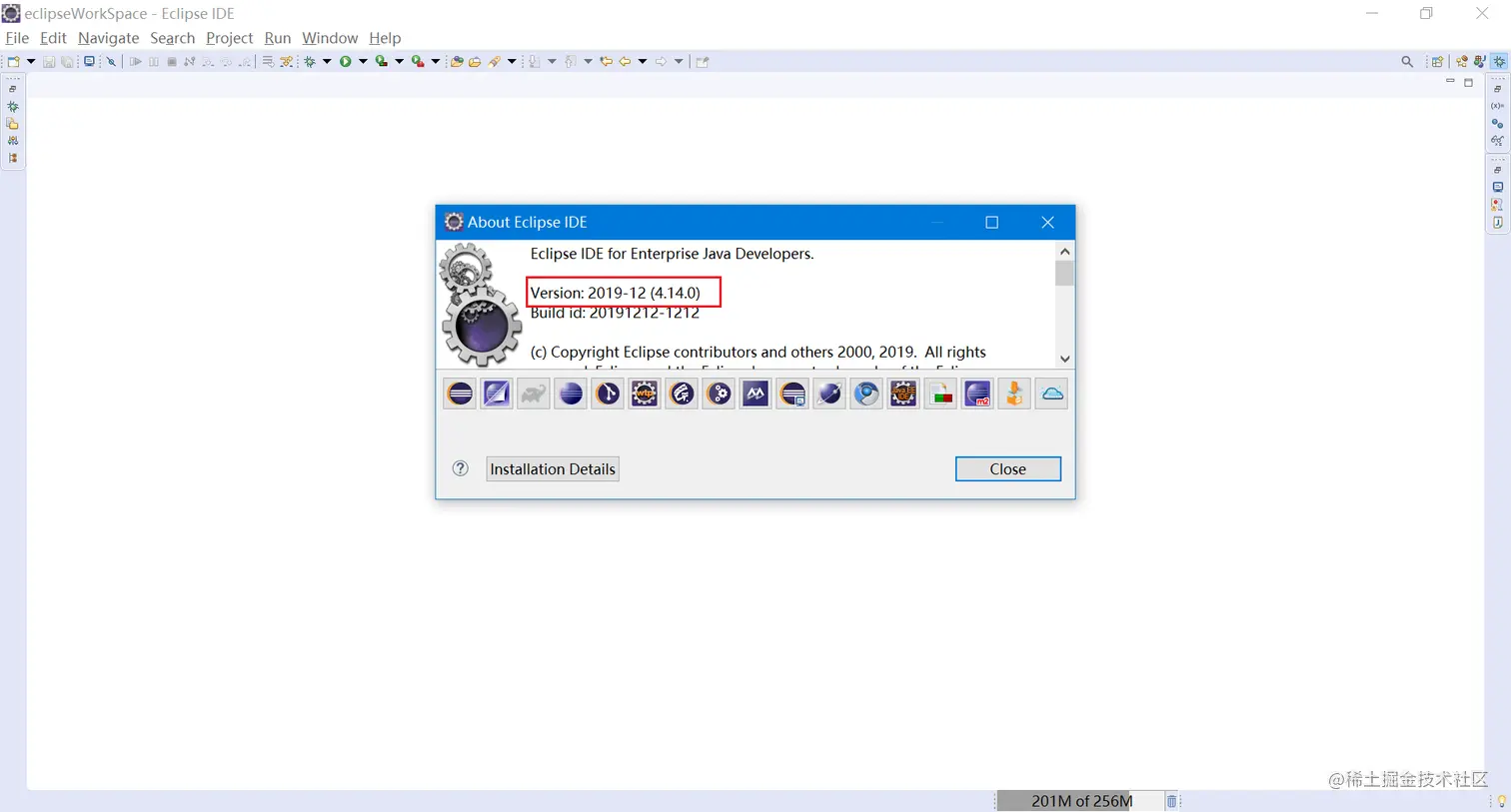Expand the External Tools dropdown arrow

click(x=436, y=61)
